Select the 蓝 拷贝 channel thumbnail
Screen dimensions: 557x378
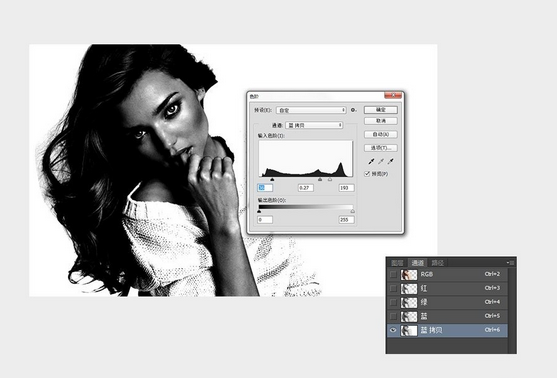click(x=409, y=330)
